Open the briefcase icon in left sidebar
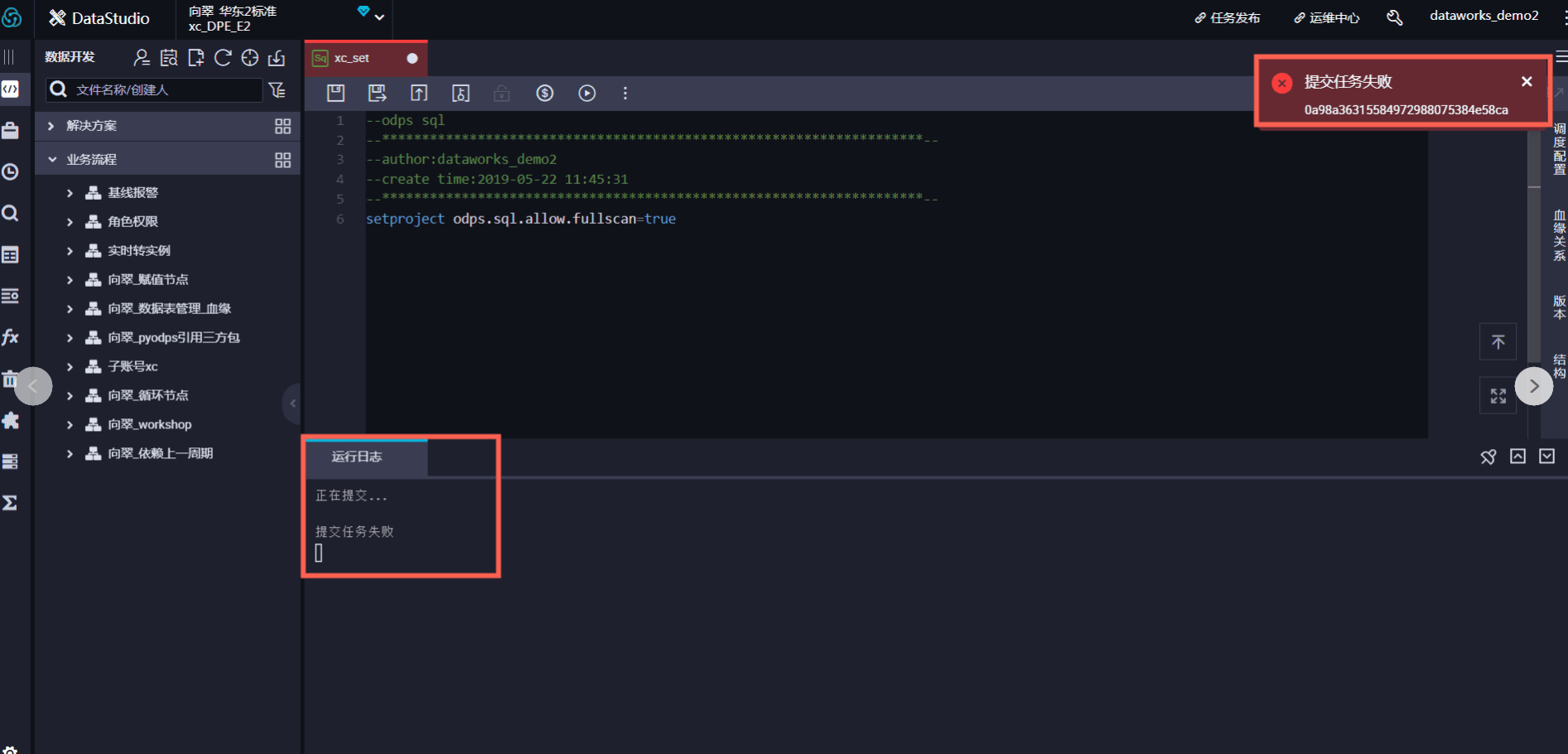The width and height of the screenshot is (1568, 754). coord(11,130)
